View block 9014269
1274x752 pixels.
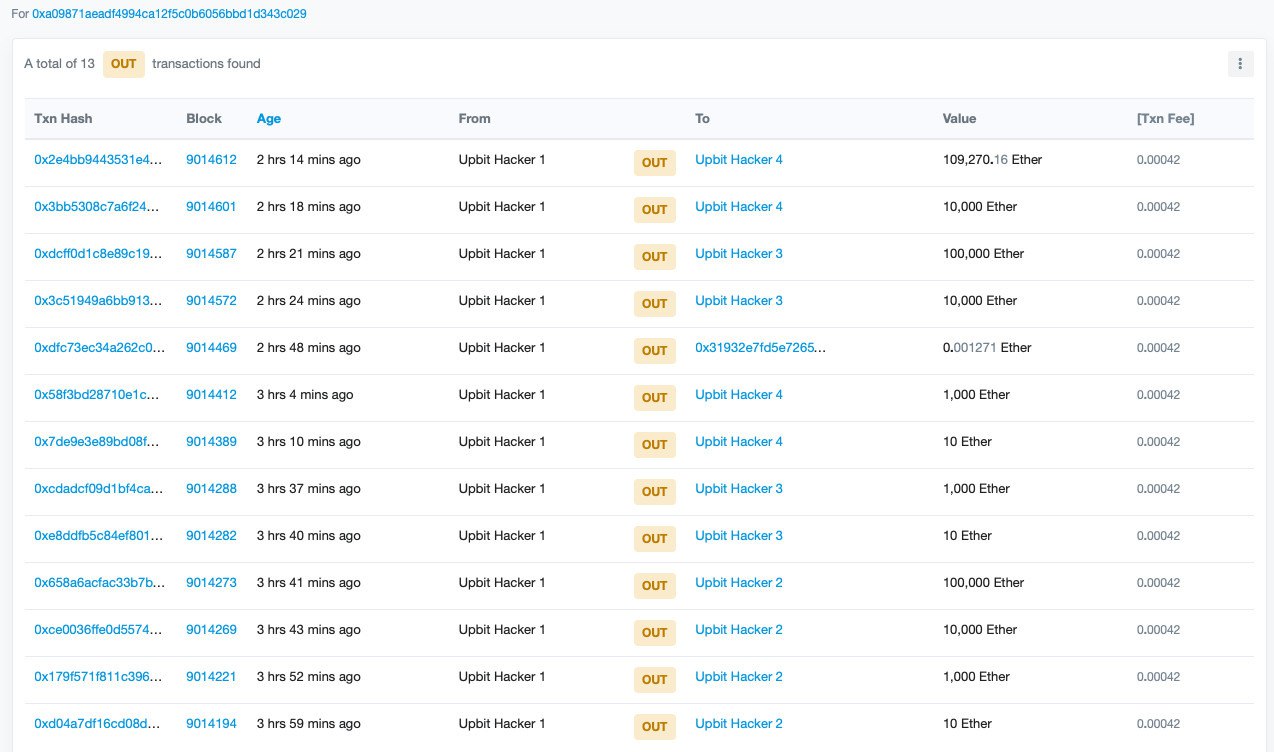(x=211, y=629)
